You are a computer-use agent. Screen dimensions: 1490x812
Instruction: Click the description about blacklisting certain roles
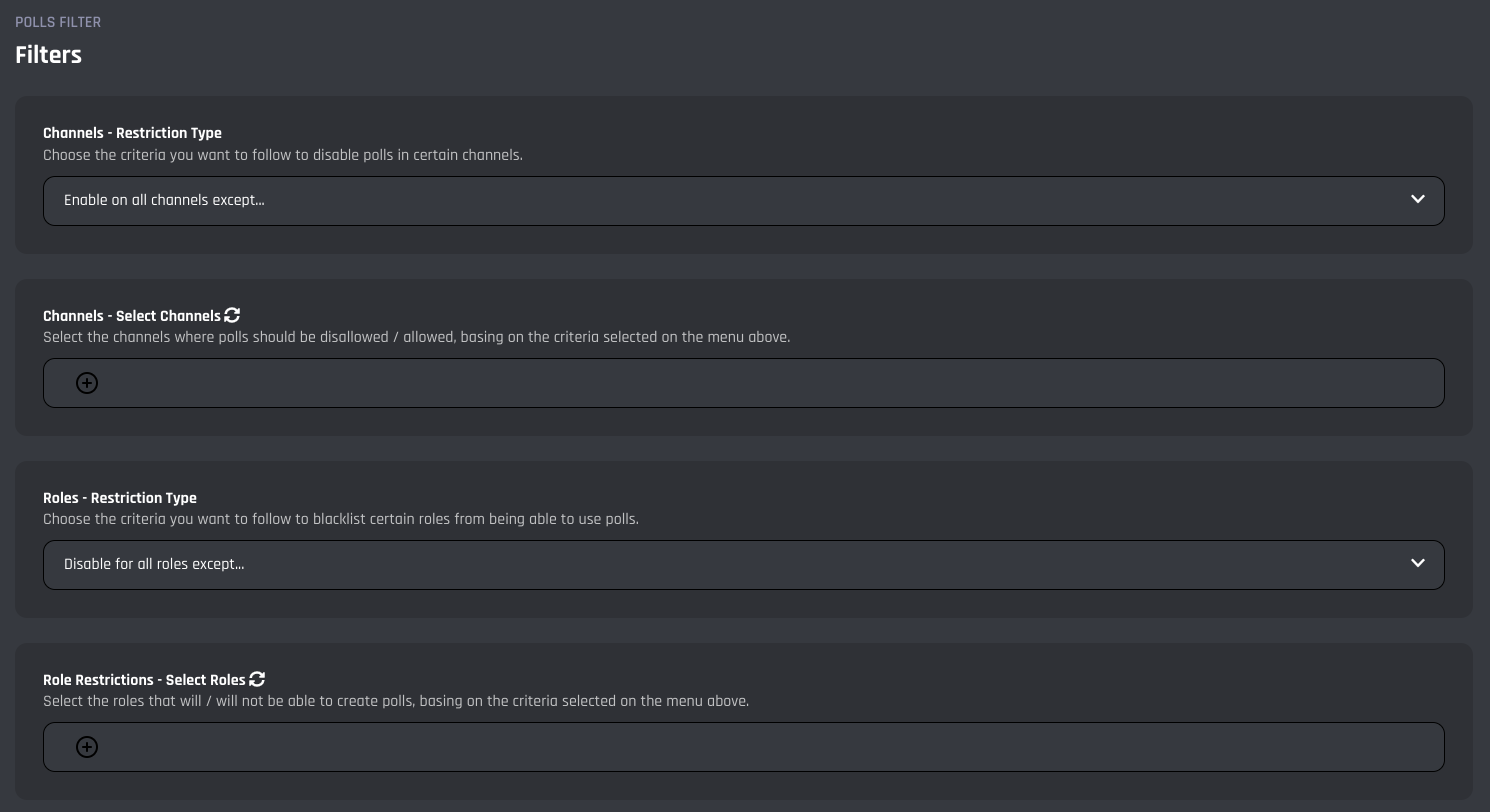click(x=340, y=519)
